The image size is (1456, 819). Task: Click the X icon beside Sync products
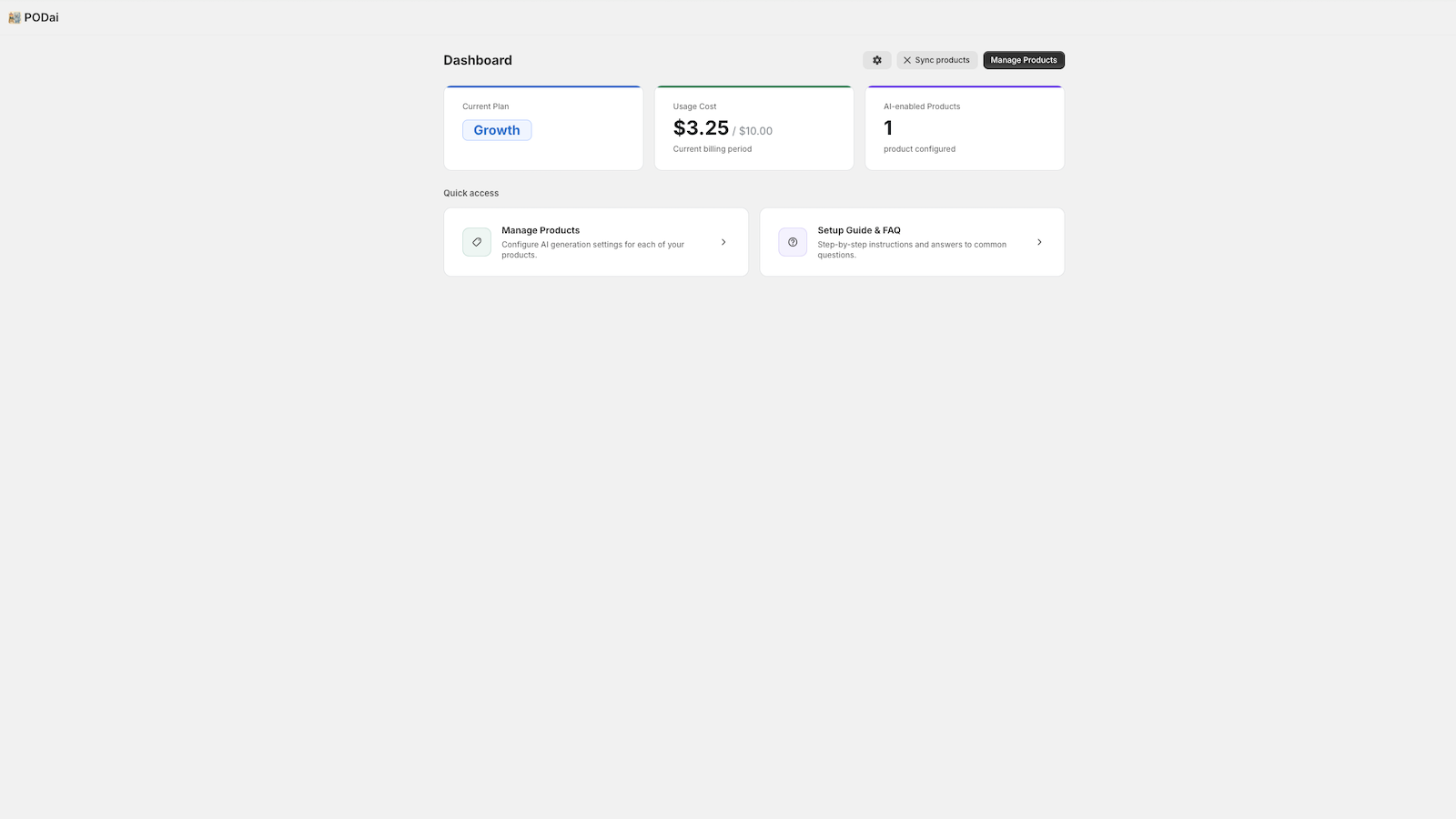pyautogui.click(x=907, y=60)
